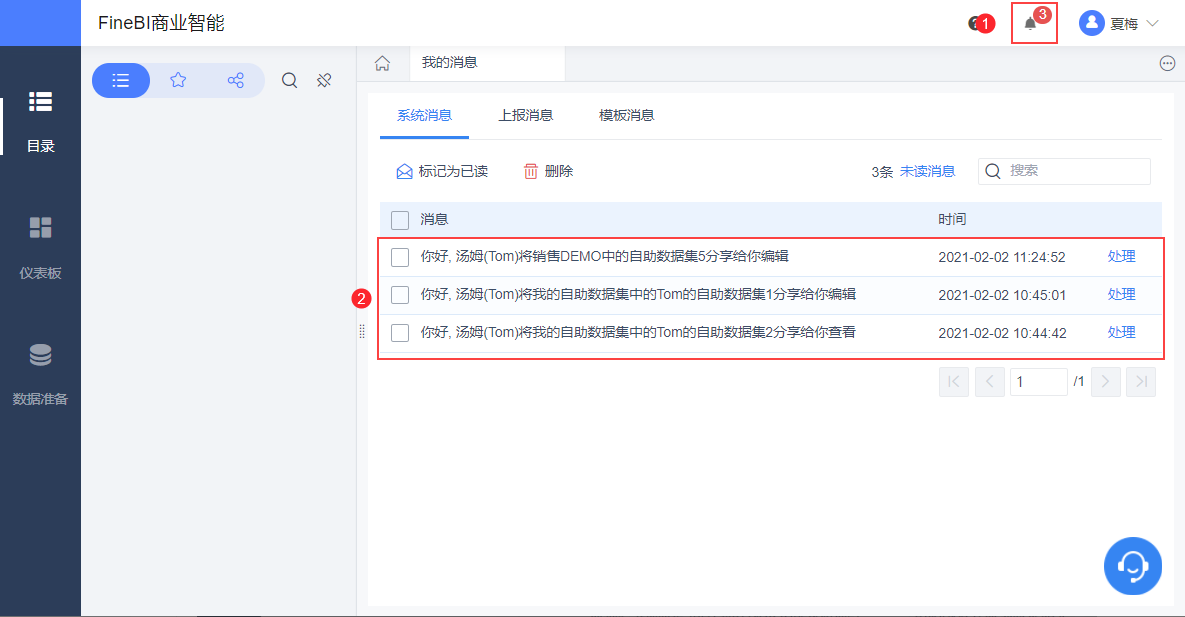Open the share icon view
This screenshot has height=617, width=1185.
pyautogui.click(x=236, y=80)
